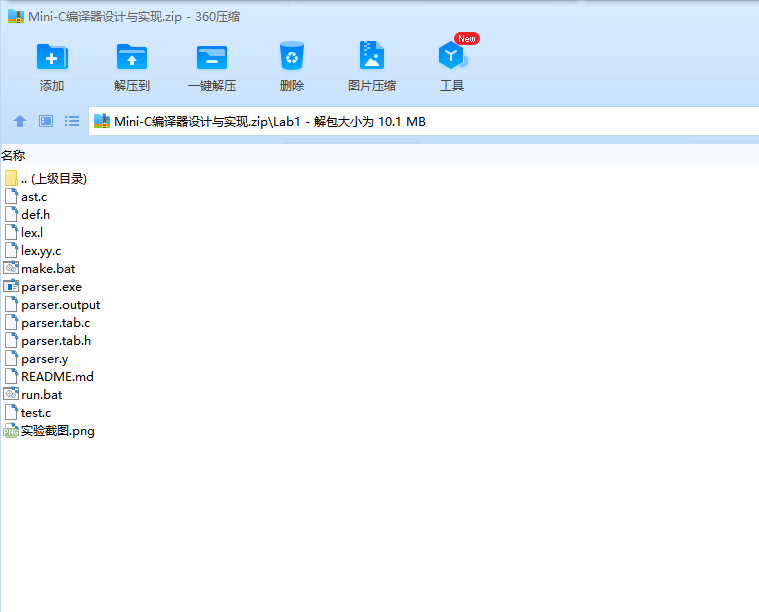This screenshot has width=759, height=612.
Task: Switch to list view icon
Action: 72,121
